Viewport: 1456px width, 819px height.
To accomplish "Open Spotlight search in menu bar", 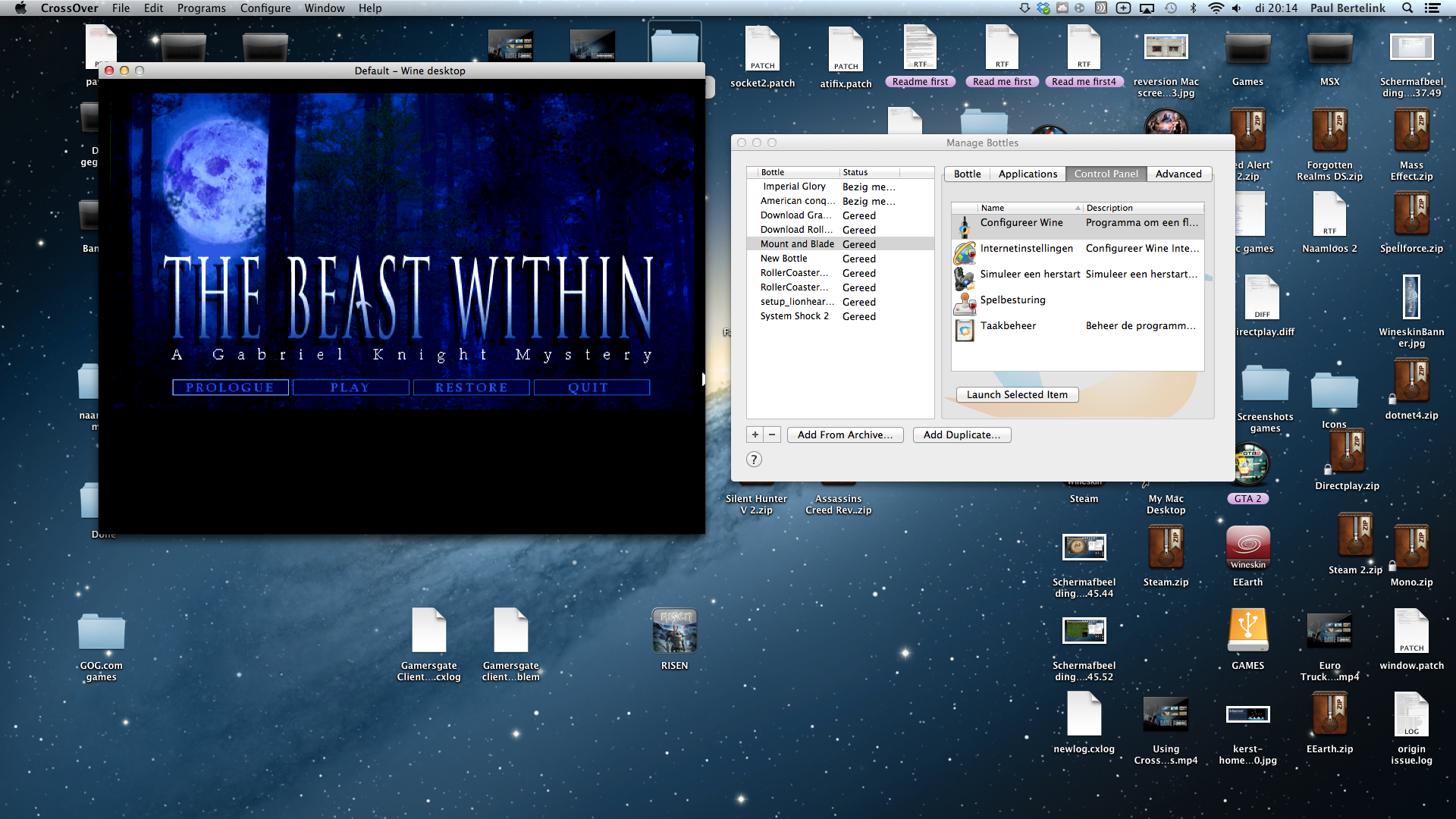I will (1407, 8).
